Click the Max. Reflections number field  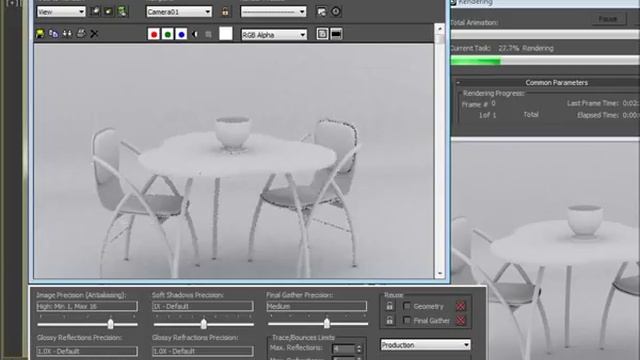point(344,349)
